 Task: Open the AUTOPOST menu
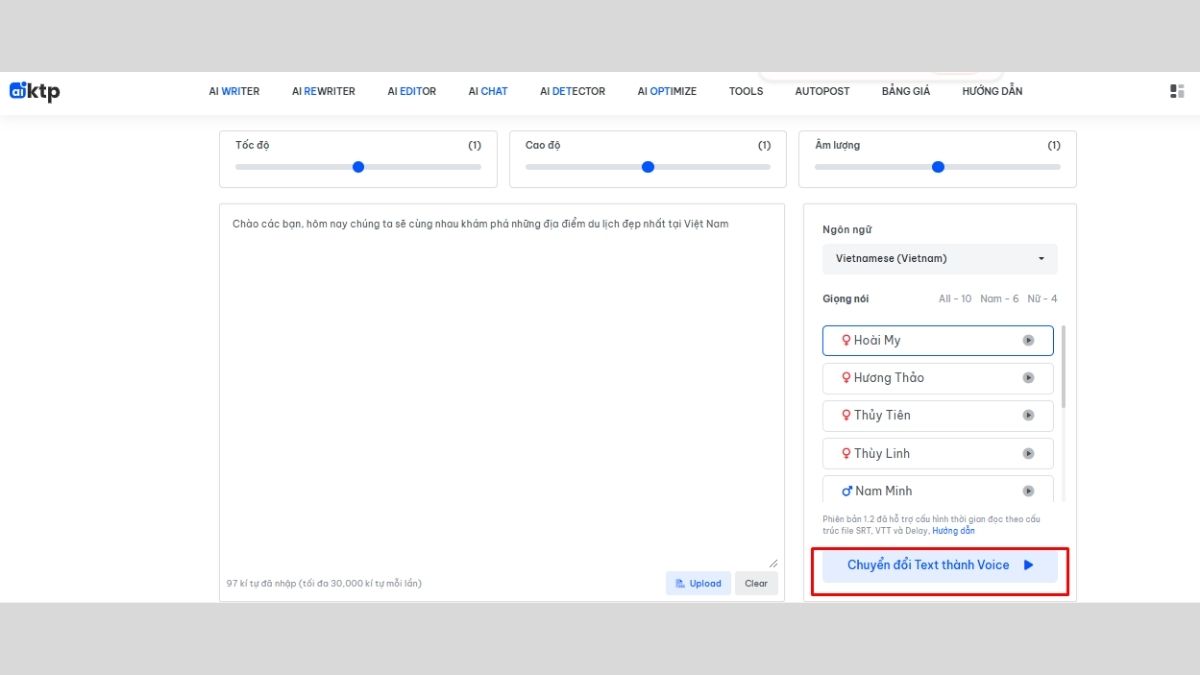point(822,91)
